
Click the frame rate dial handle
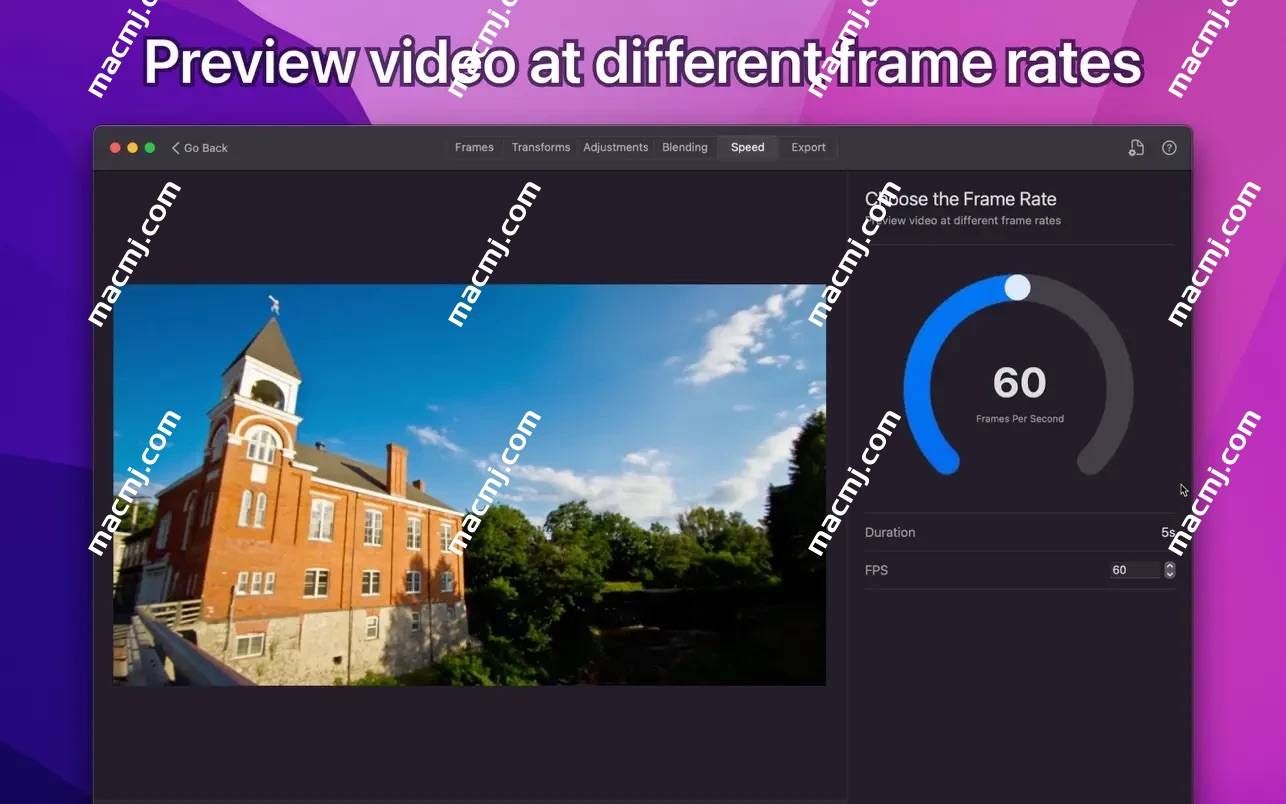(x=1017, y=288)
